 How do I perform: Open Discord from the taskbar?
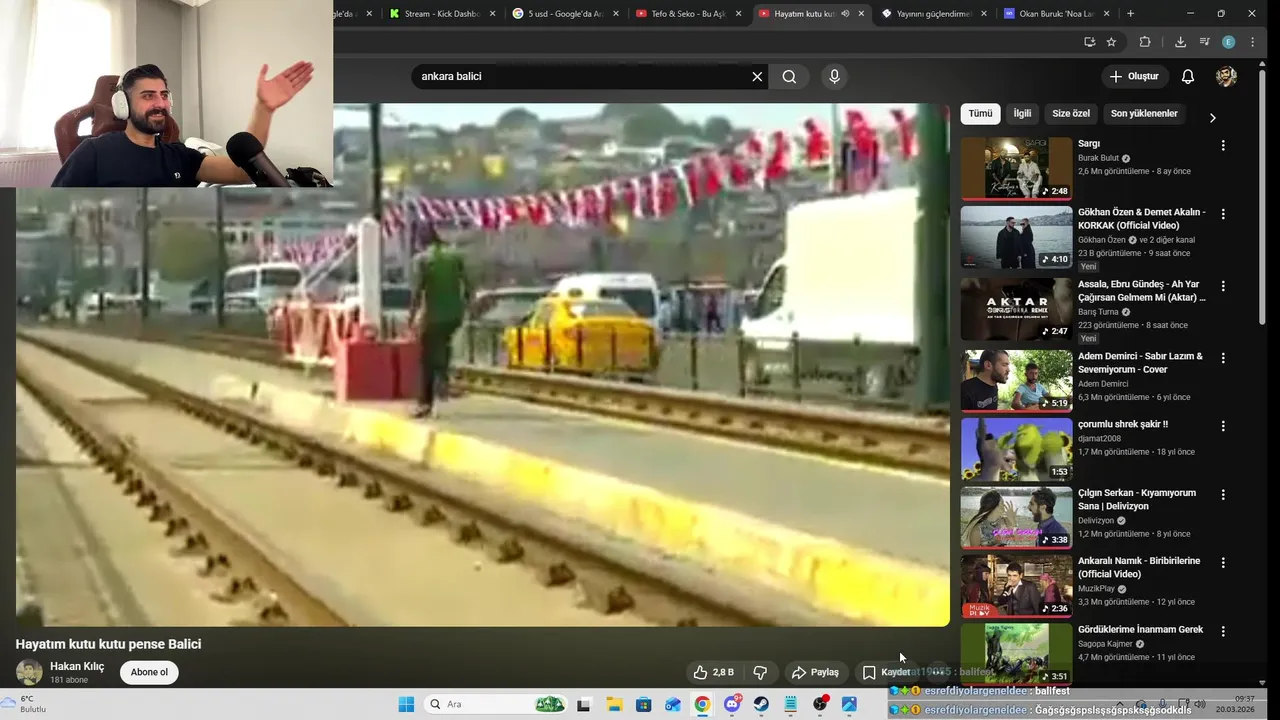[x=732, y=704]
